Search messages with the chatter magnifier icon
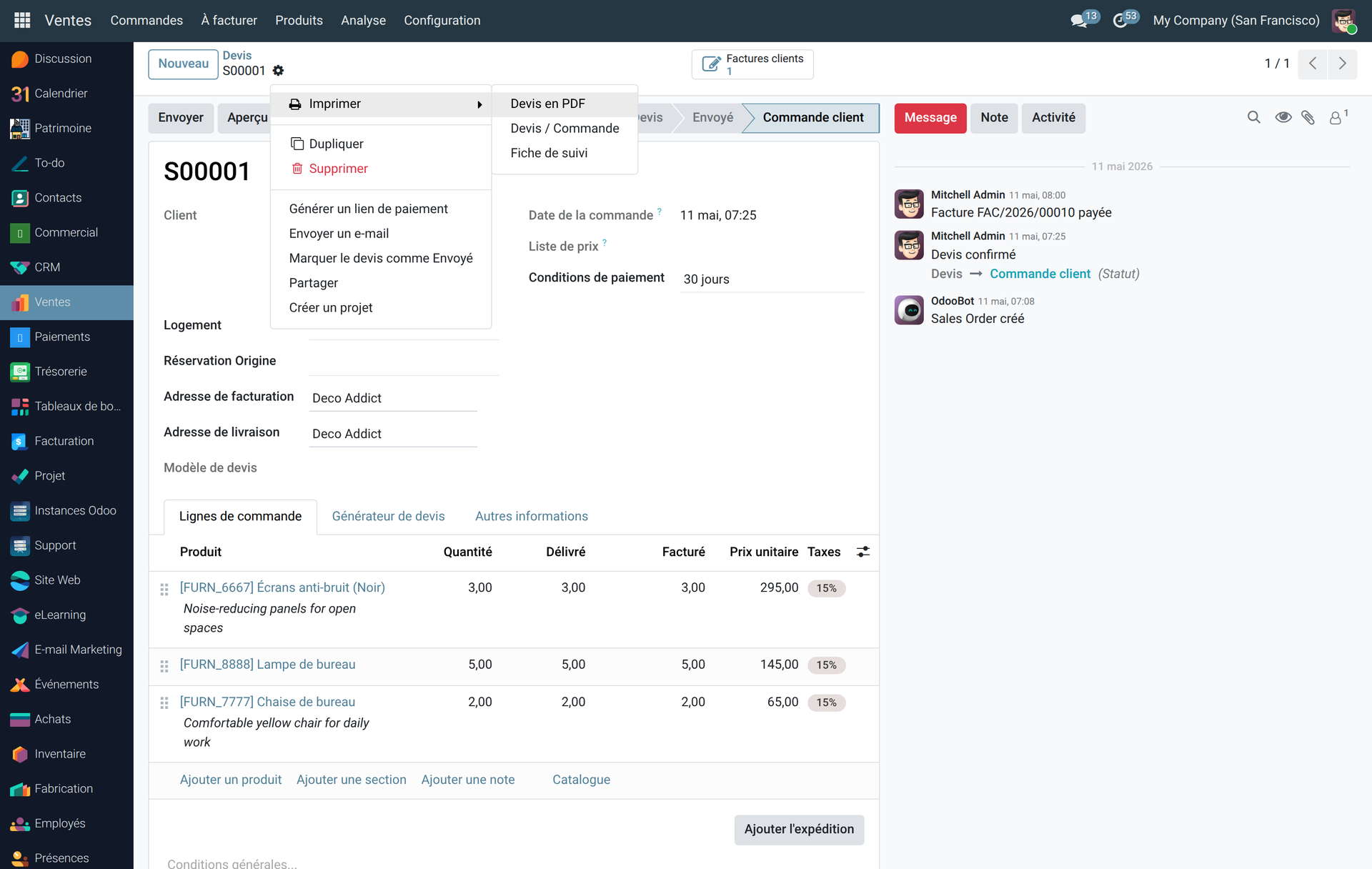This screenshot has height=869, width=1372. 1253,117
